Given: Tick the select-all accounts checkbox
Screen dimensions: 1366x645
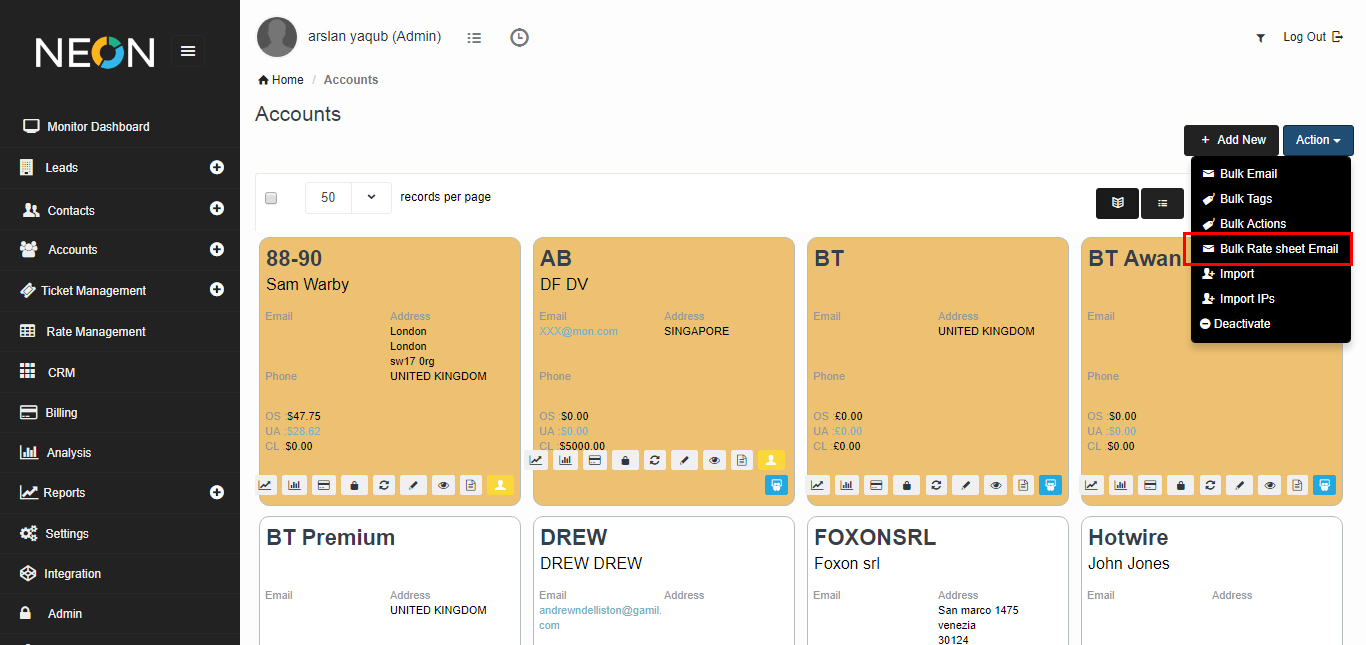Looking at the screenshot, I should [271, 198].
